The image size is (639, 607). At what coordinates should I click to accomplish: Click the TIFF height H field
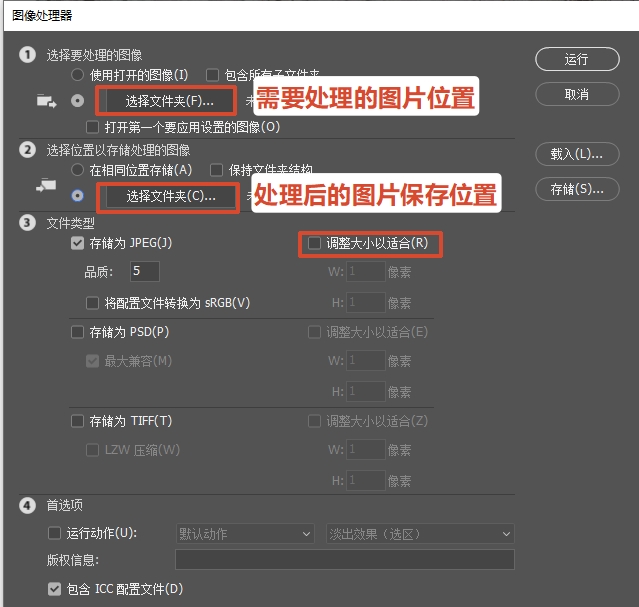(366, 481)
